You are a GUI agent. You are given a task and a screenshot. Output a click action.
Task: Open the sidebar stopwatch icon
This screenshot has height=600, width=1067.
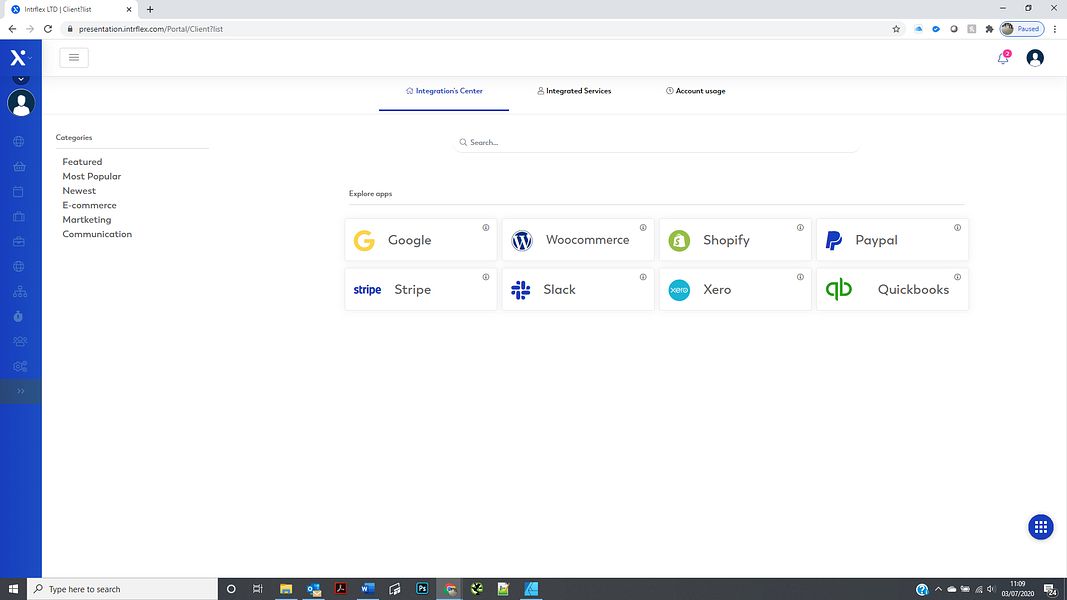(19, 316)
